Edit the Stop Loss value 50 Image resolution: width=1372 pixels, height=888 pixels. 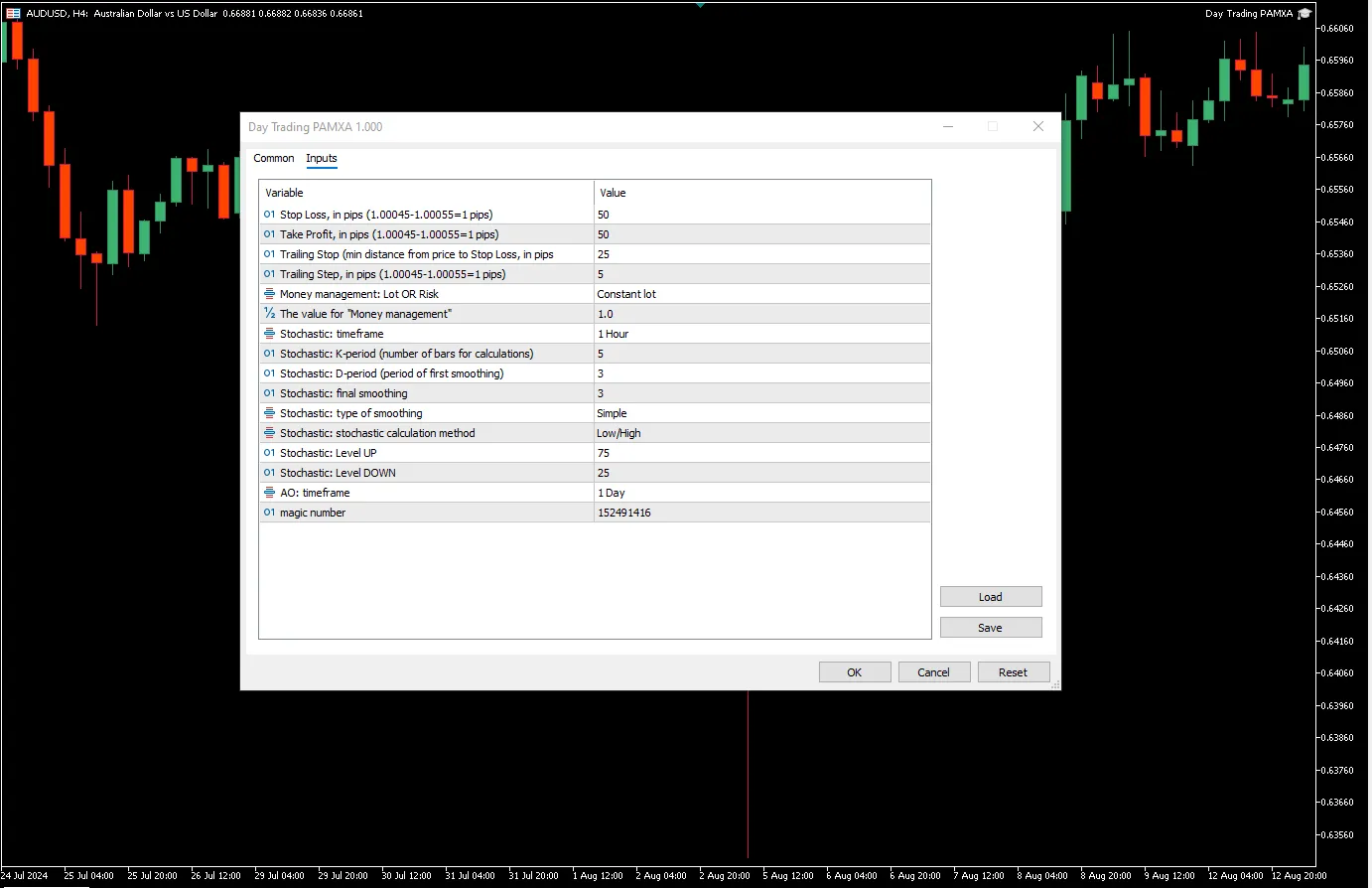click(x=760, y=215)
